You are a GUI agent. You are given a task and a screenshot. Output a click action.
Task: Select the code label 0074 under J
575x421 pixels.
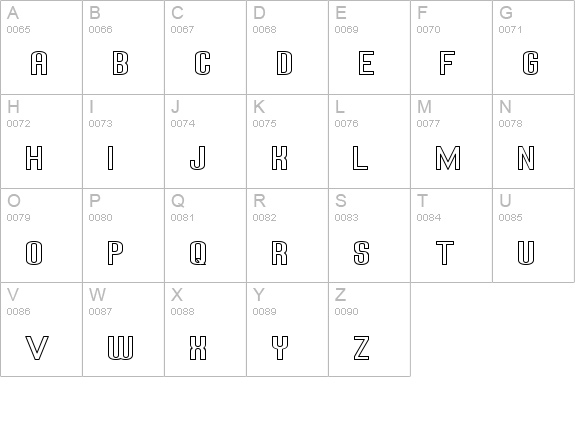pos(183,124)
